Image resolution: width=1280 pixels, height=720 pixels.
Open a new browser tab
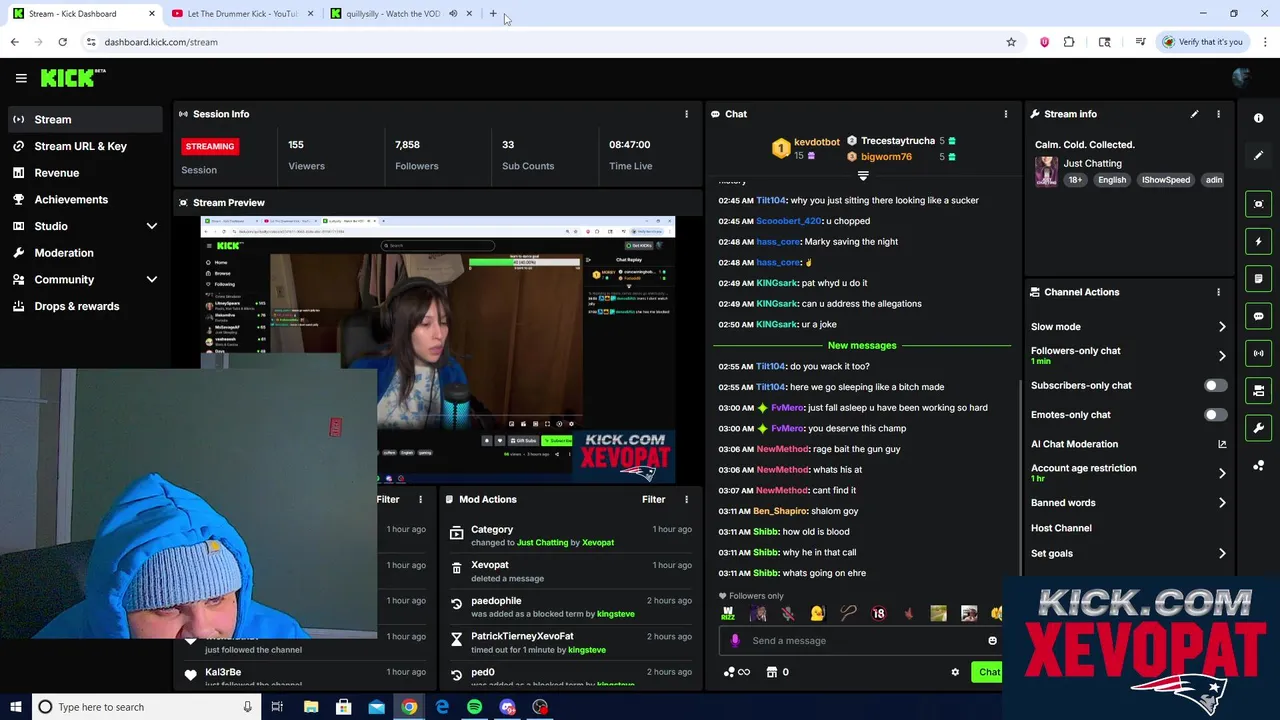(493, 14)
